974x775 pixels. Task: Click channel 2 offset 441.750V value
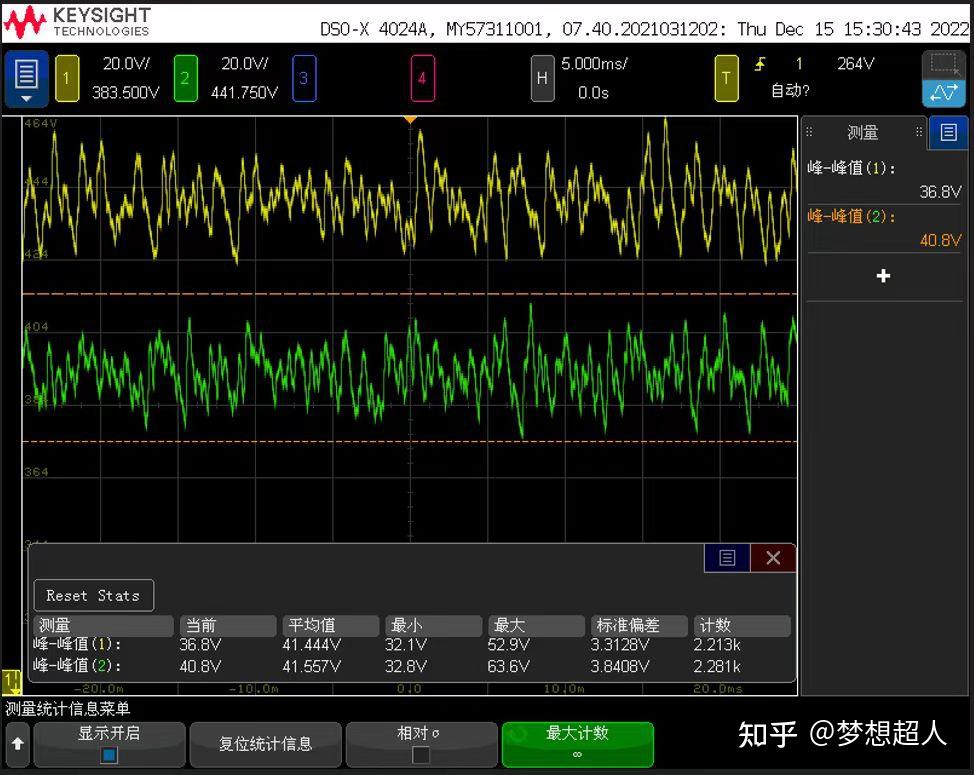244,93
